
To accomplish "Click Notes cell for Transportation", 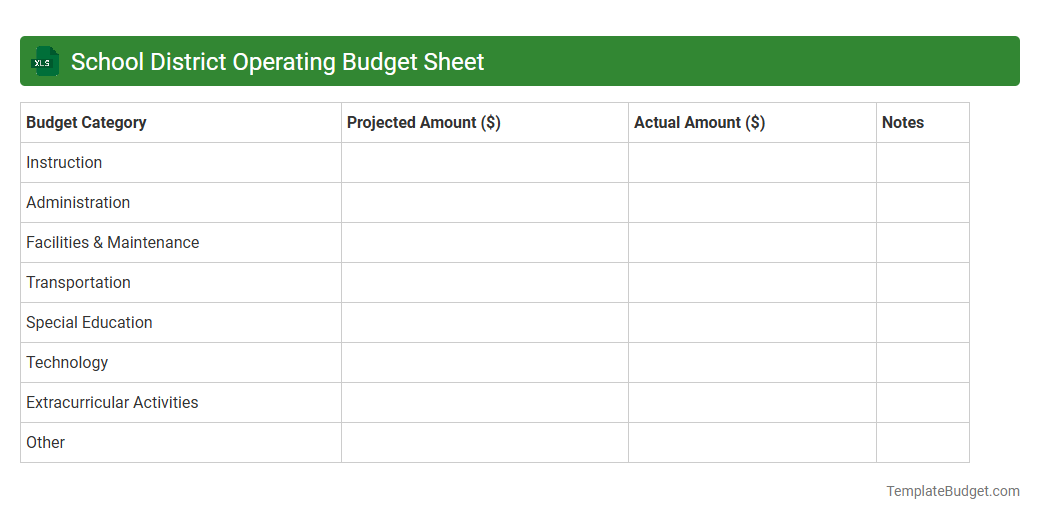I will pyautogui.click(x=923, y=283).
